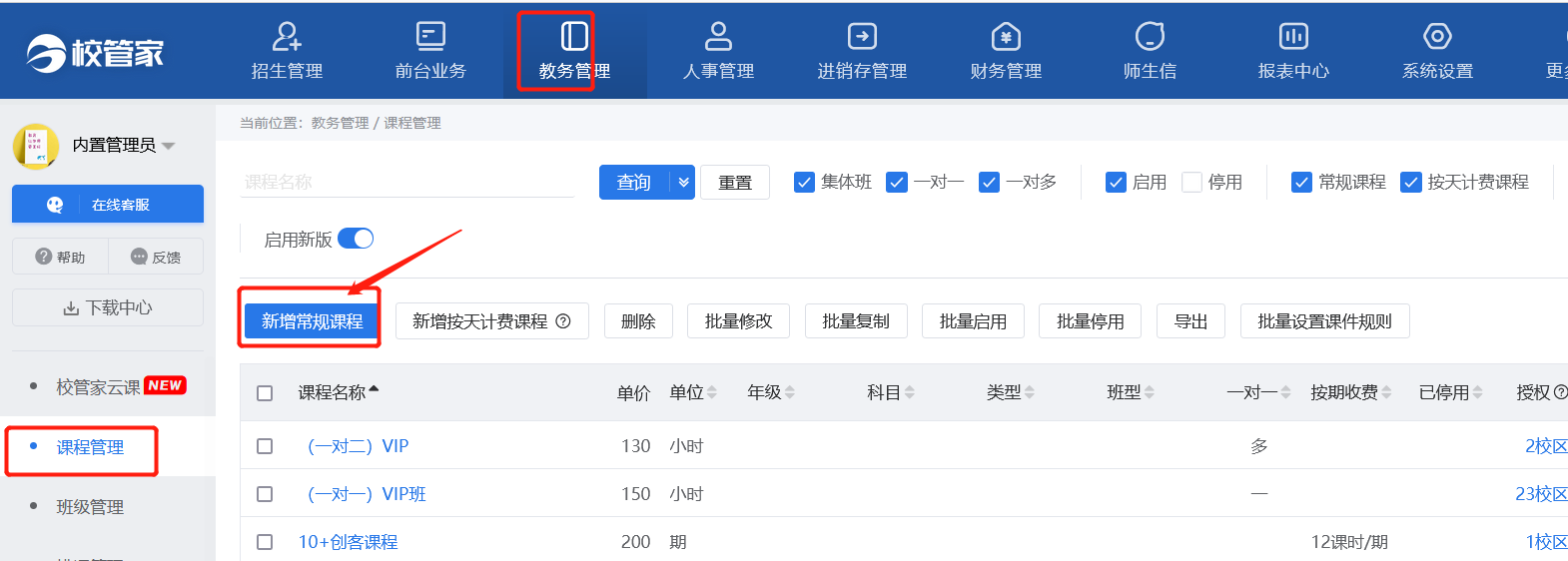The width and height of the screenshot is (1568, 561).
Task: Uncheck the 按天计费课程 checkbox
Action: click(1411, 183)
